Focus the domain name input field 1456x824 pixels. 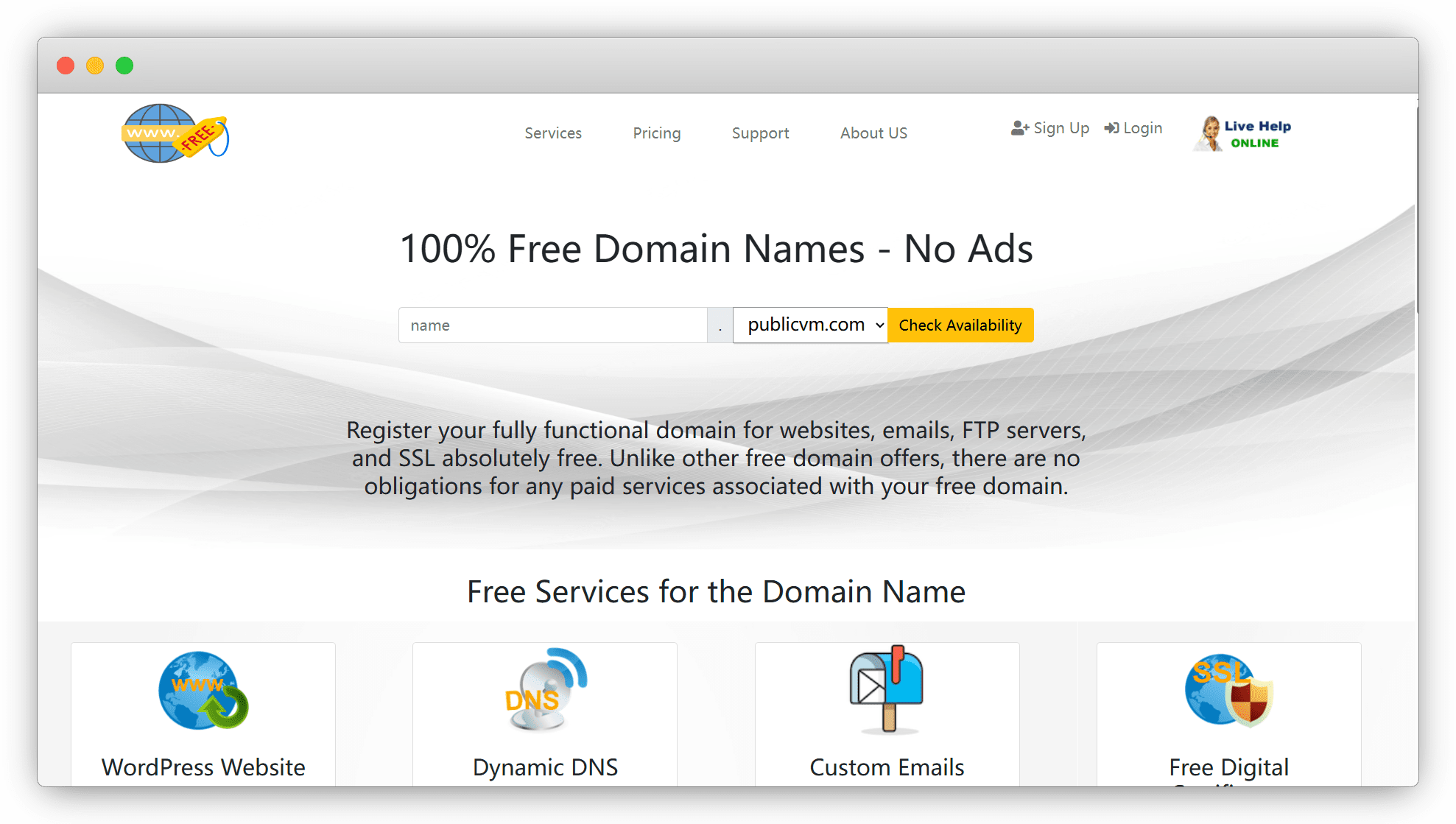[x=552, y=325]
